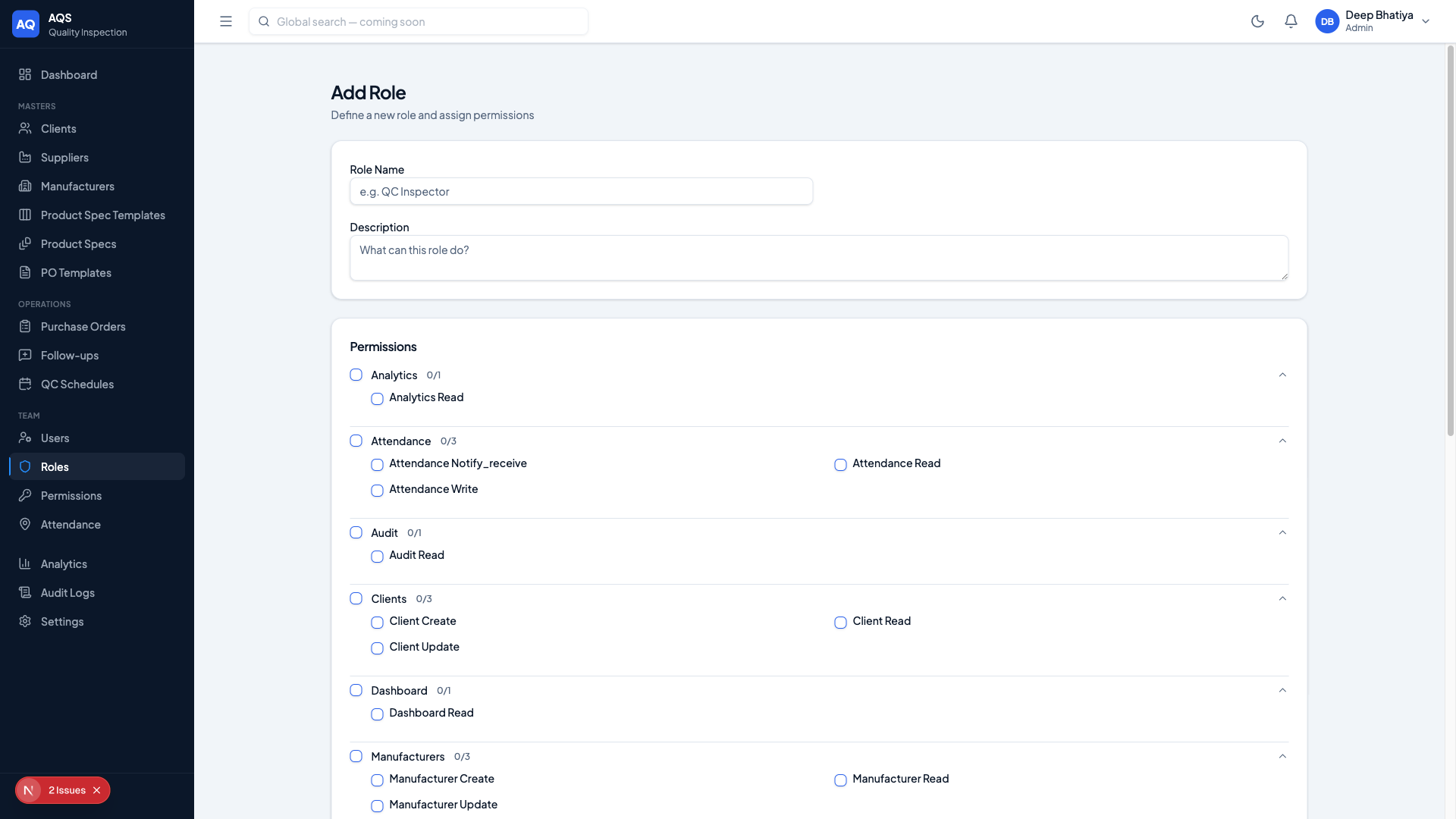Click the AQ logo icon in the sidebar
The width and height of the screenshot is (1456, 819).
pyautogui.click(x=26, y=24)
